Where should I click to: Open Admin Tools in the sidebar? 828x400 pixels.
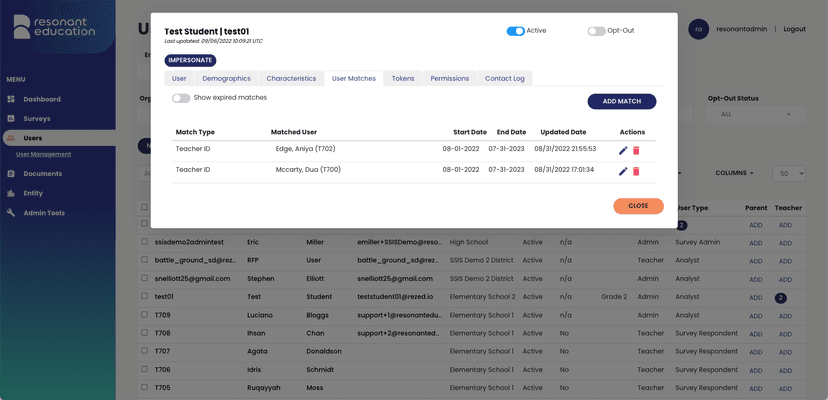click(44, 213)
